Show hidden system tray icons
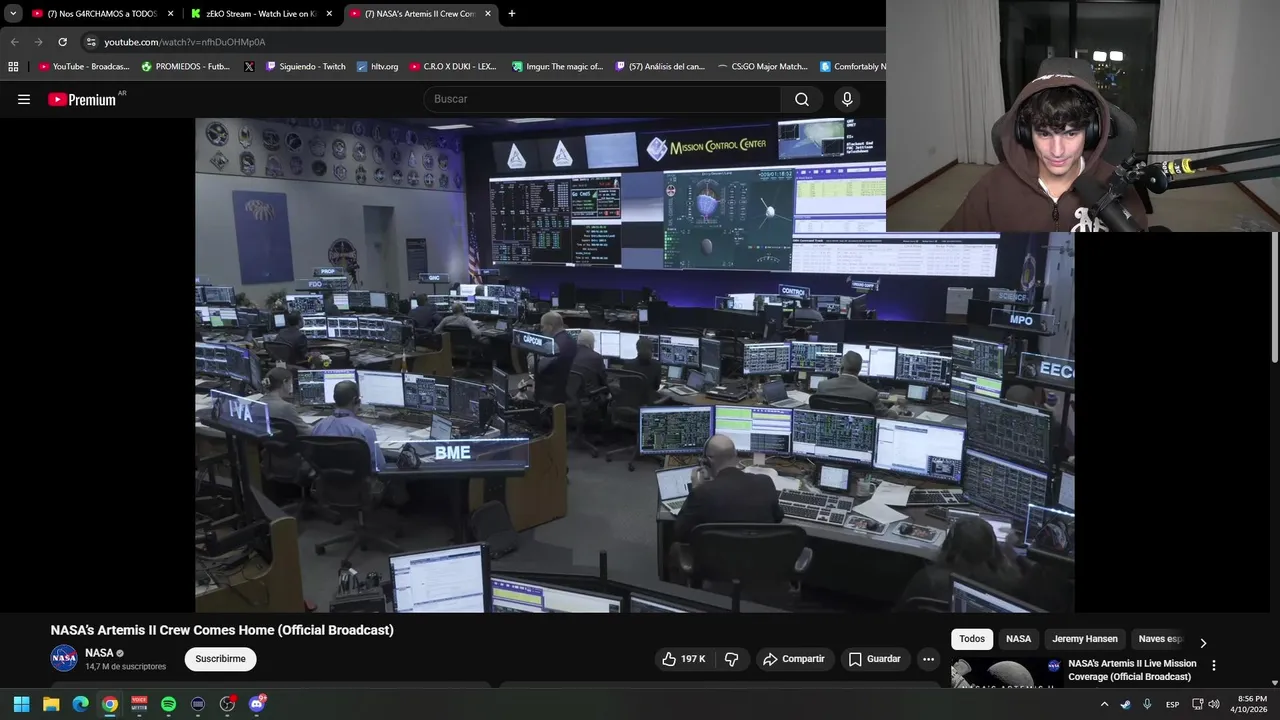This screenshot has height=720, width=1280. point(1104,704)
